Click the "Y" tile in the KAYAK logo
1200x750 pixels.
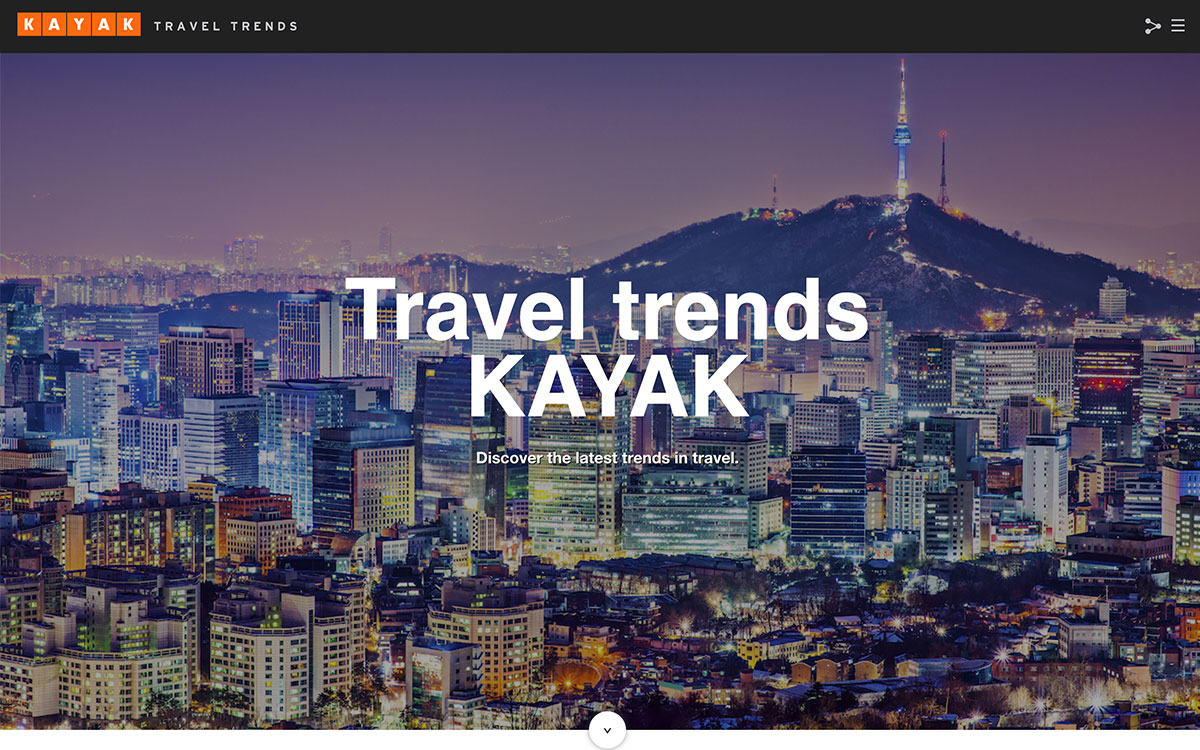coord(79,25)
